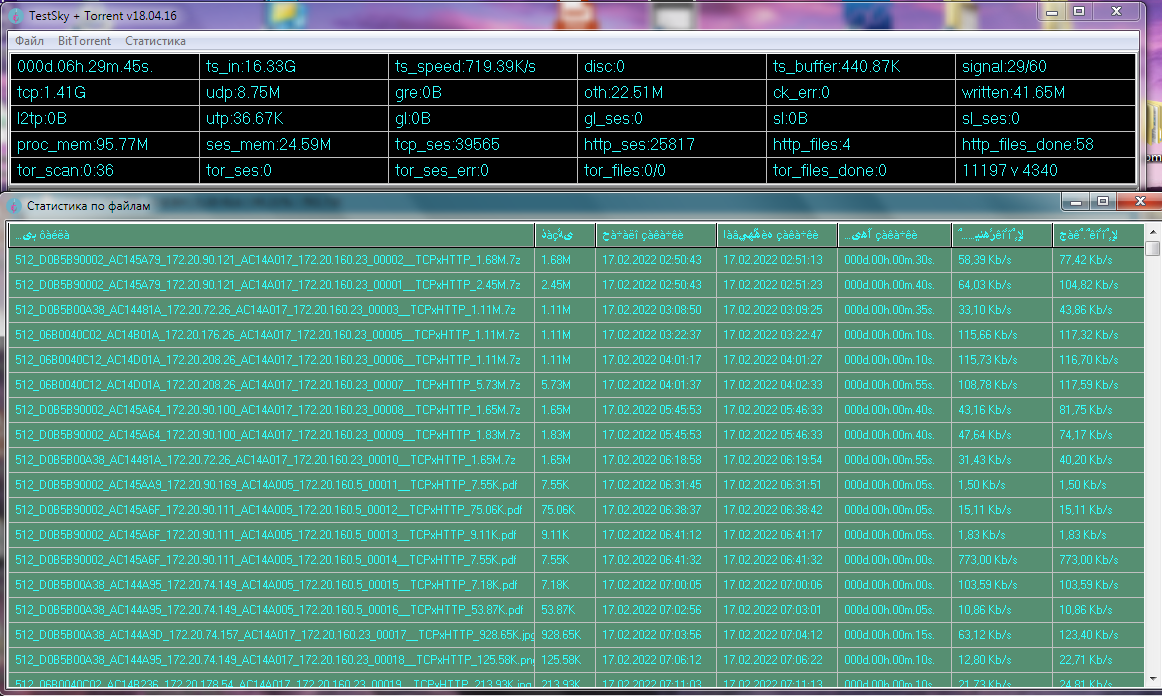Click the end time column header
The height and width of the screenshot is (696, 1162).
(x=776, y=235)
